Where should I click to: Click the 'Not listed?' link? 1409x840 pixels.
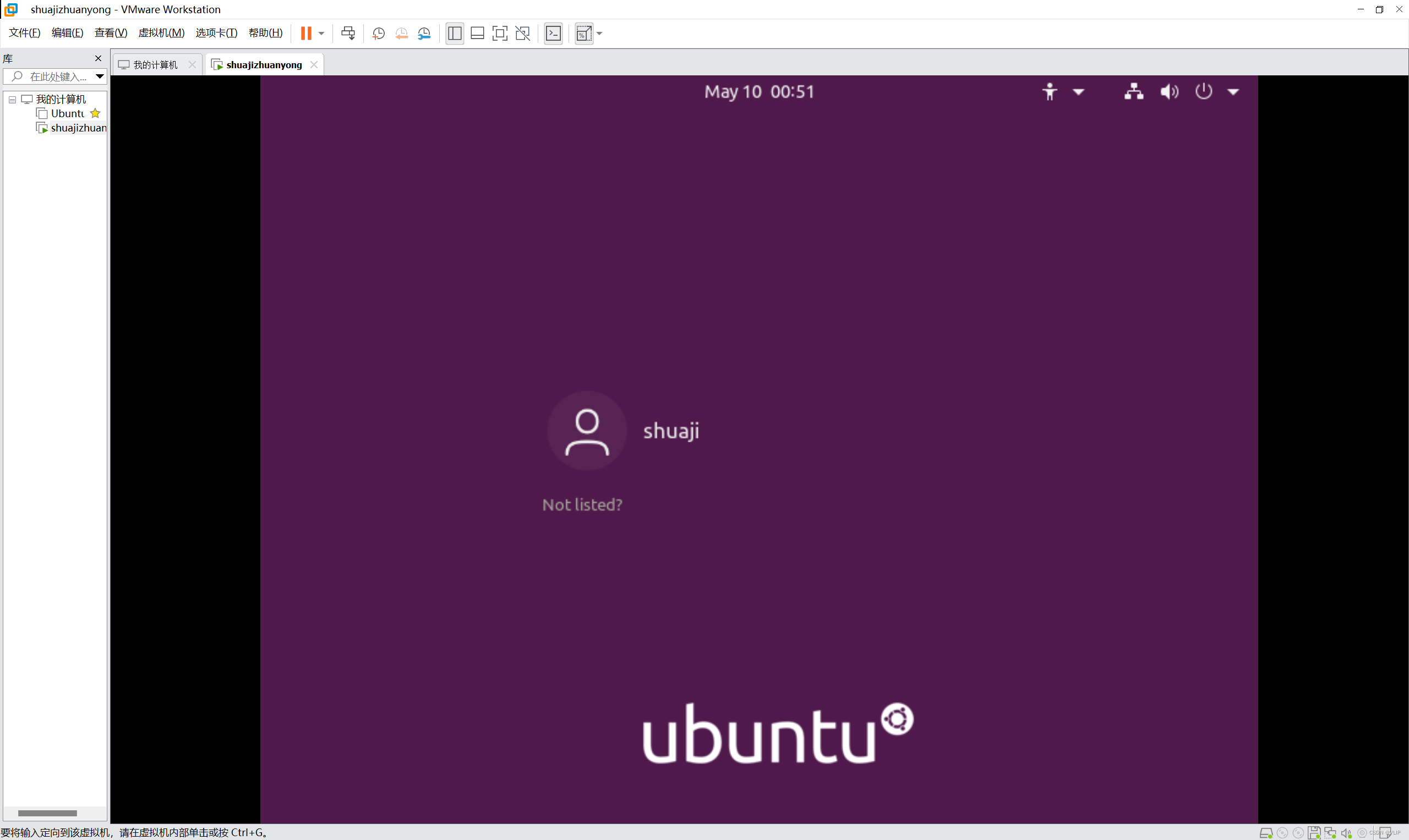(582, 504)
